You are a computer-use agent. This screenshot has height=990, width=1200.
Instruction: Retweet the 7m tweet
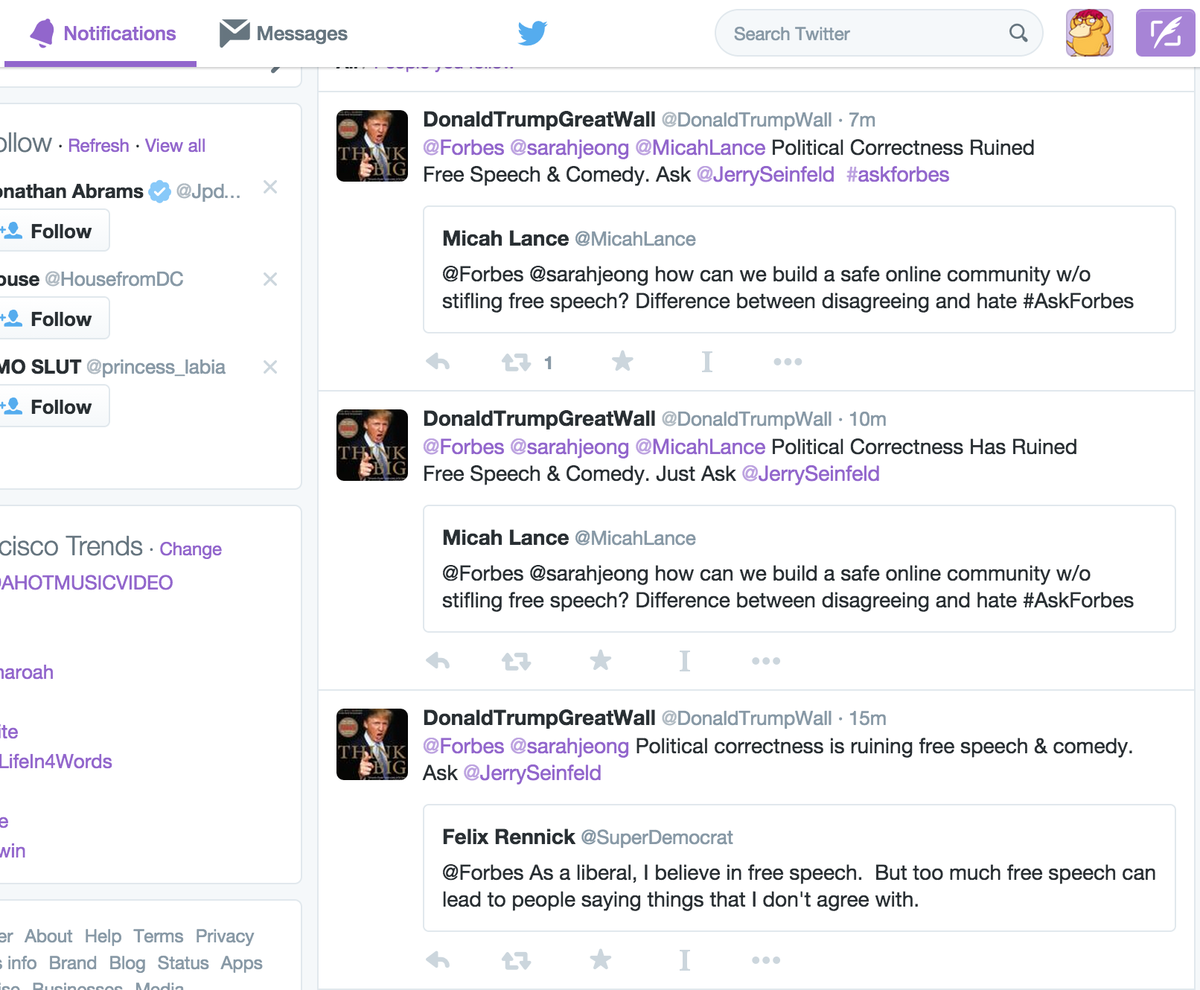(516, 362)
